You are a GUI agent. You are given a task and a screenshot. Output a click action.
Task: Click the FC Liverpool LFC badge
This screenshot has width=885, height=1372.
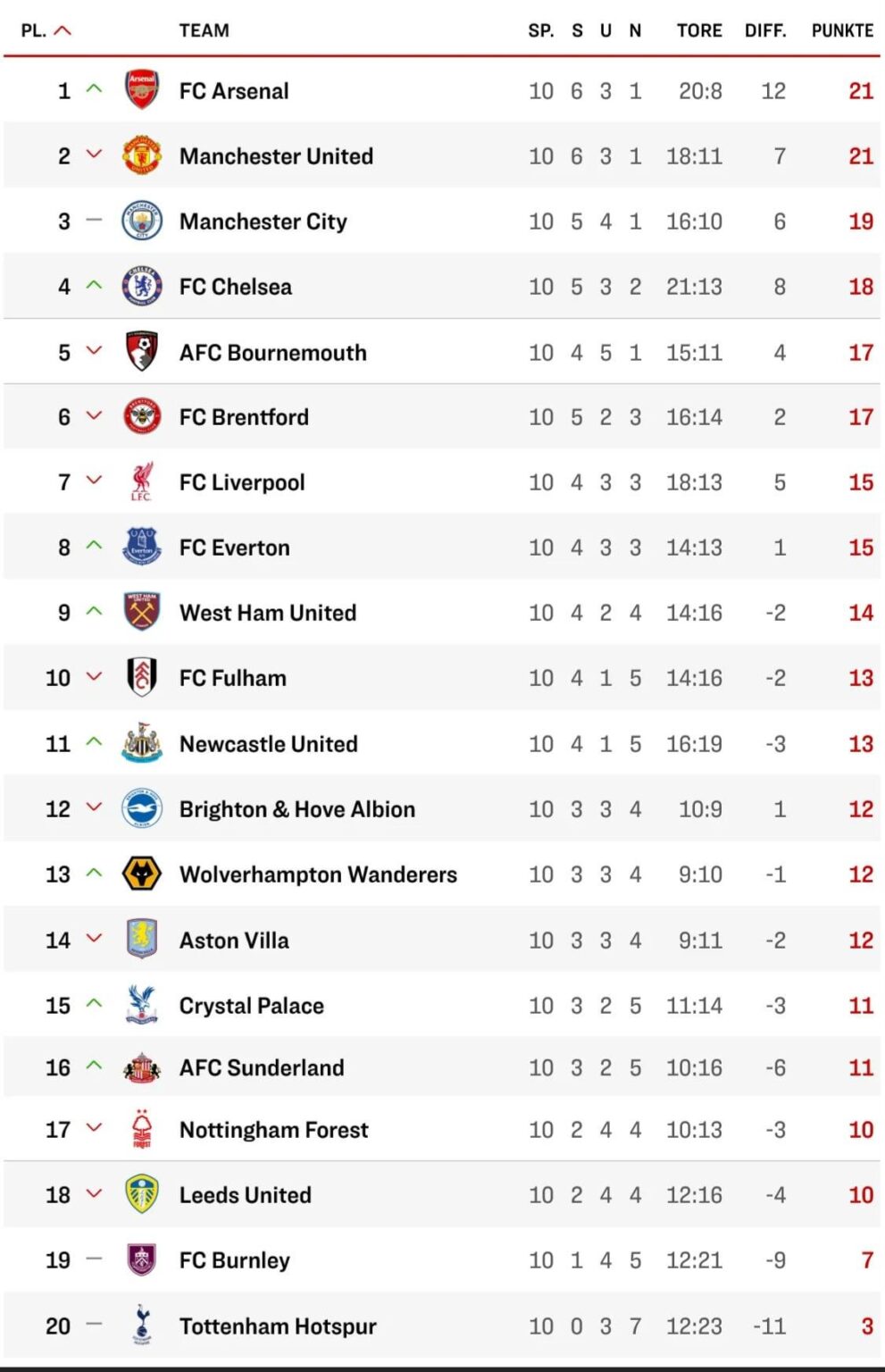tap(141, 481)
